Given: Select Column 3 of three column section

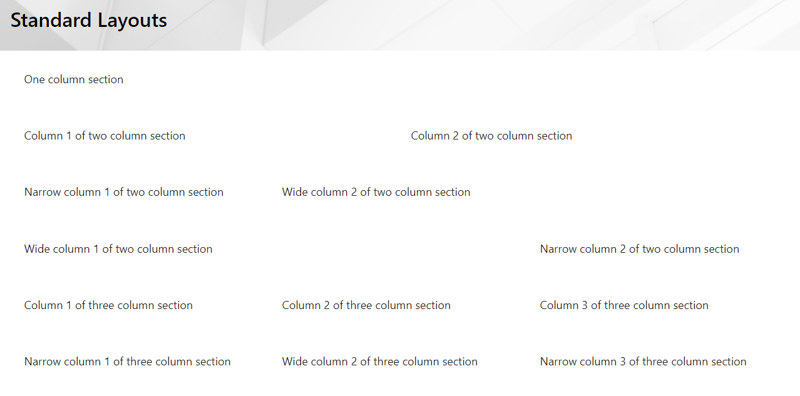Looking at the screenshot, I should (x=624, y=305).
